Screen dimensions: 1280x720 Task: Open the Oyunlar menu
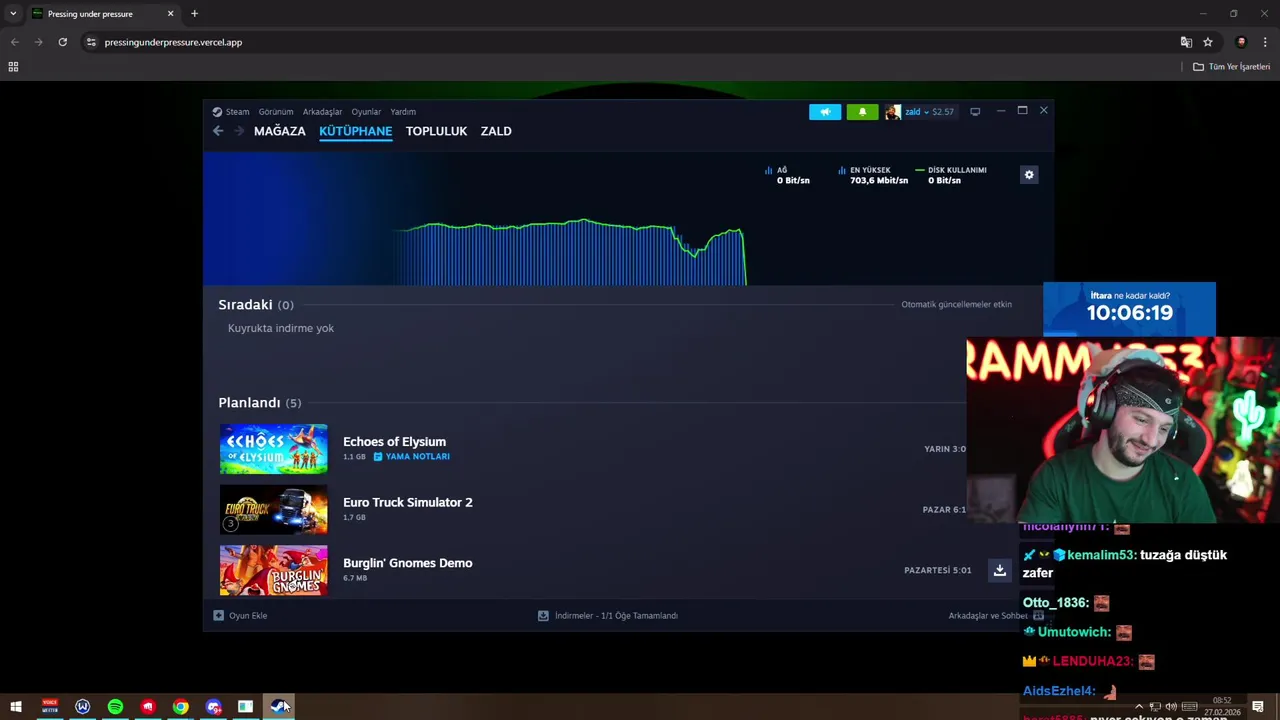pyautogui.click(x=366, y=112)
